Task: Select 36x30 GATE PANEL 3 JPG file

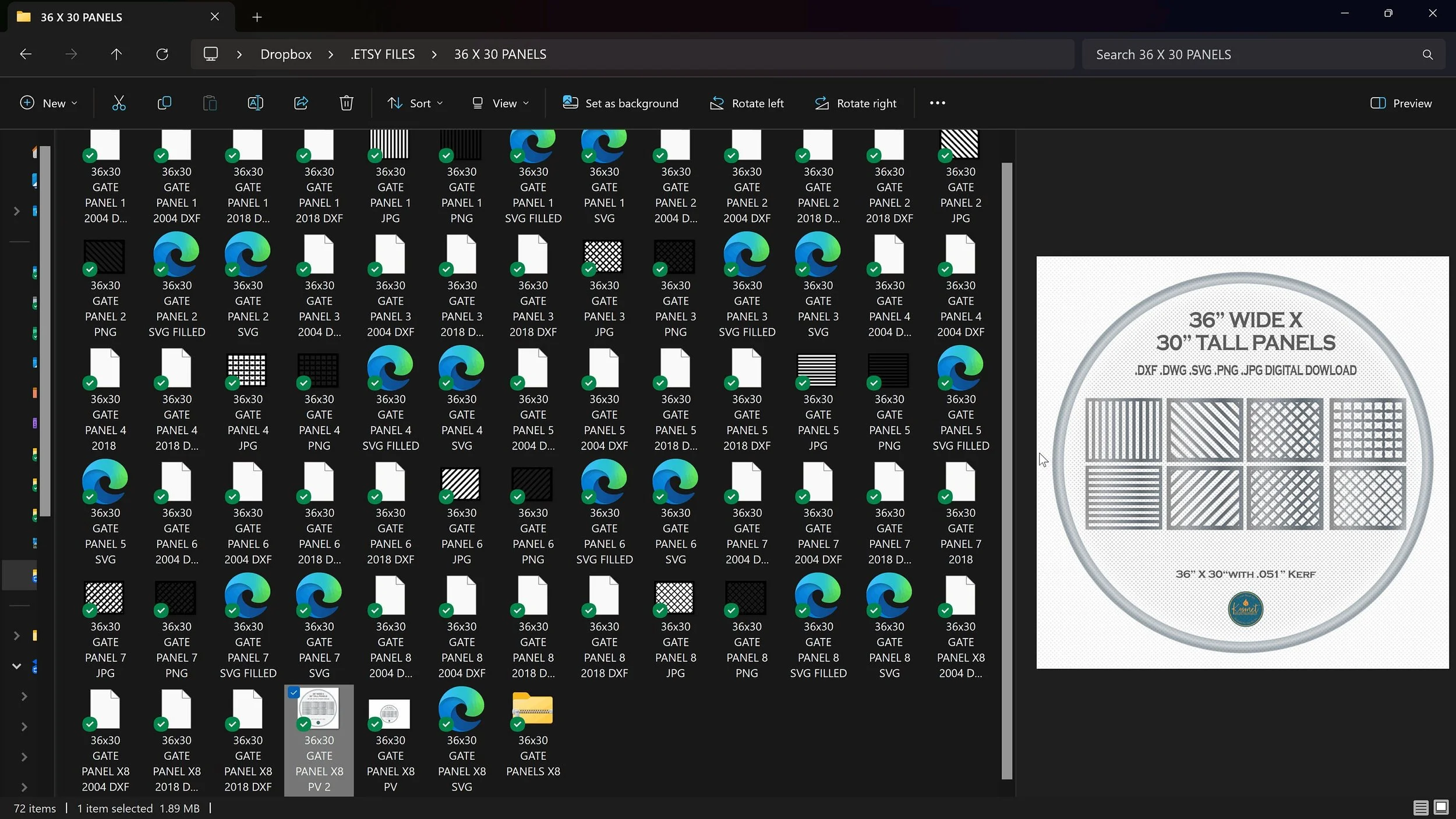Action: click(x=604, y=286)
